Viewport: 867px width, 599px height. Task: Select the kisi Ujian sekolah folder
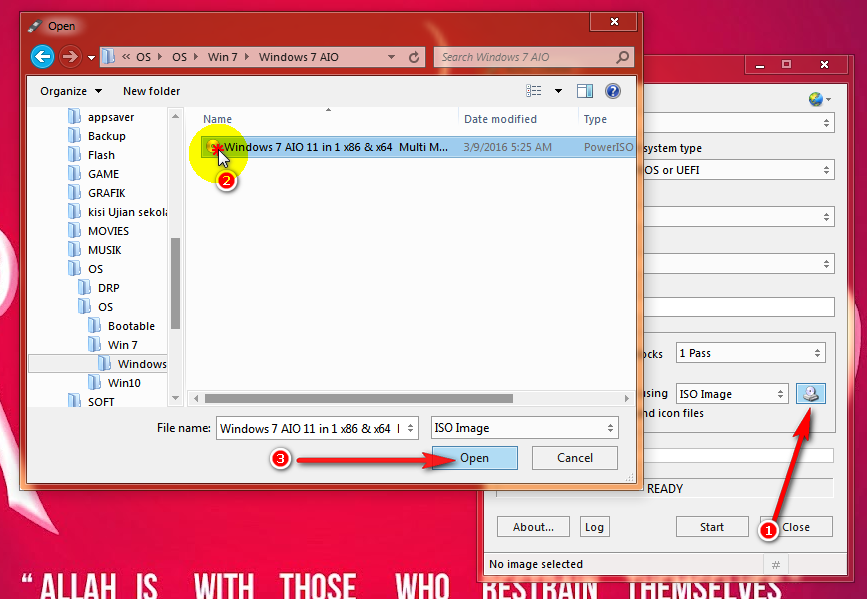[127, 212]
